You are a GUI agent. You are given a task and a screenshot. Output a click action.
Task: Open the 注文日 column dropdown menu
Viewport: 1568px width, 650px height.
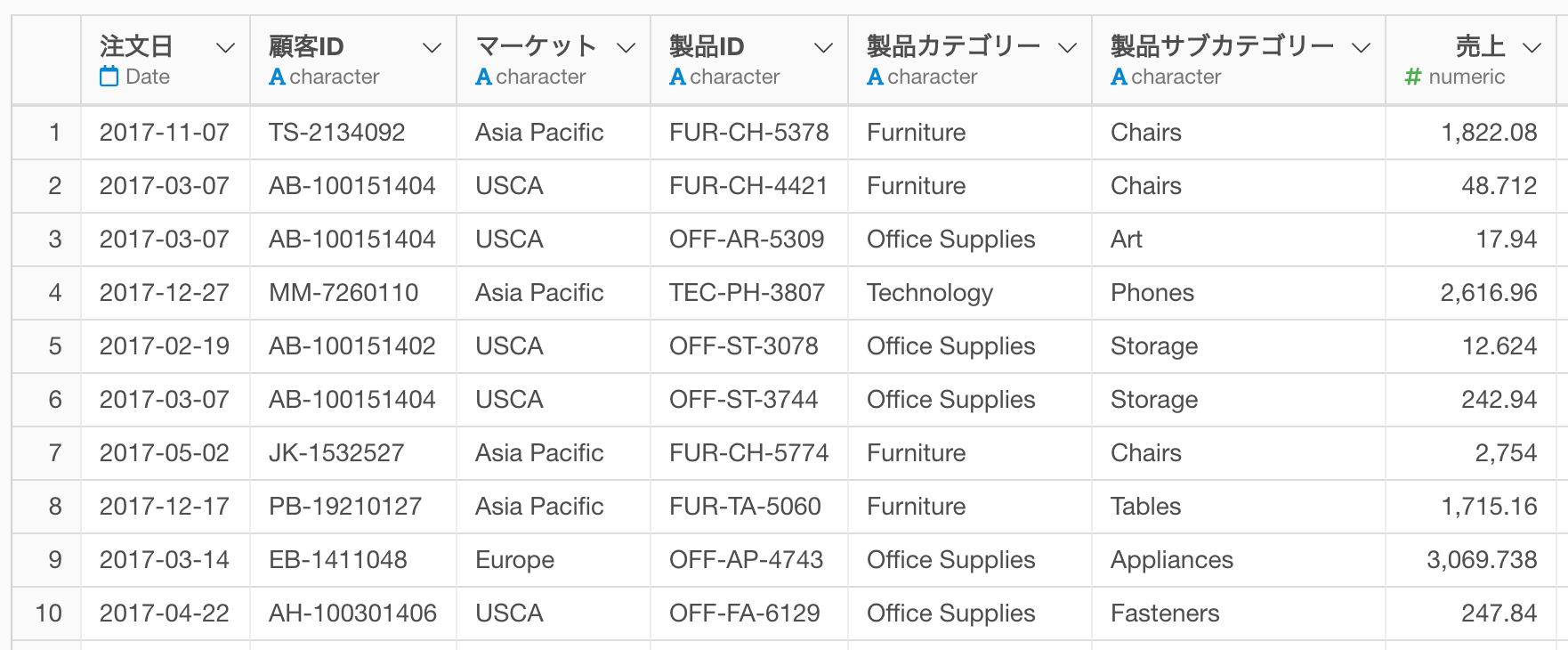(x=226, y=47)
